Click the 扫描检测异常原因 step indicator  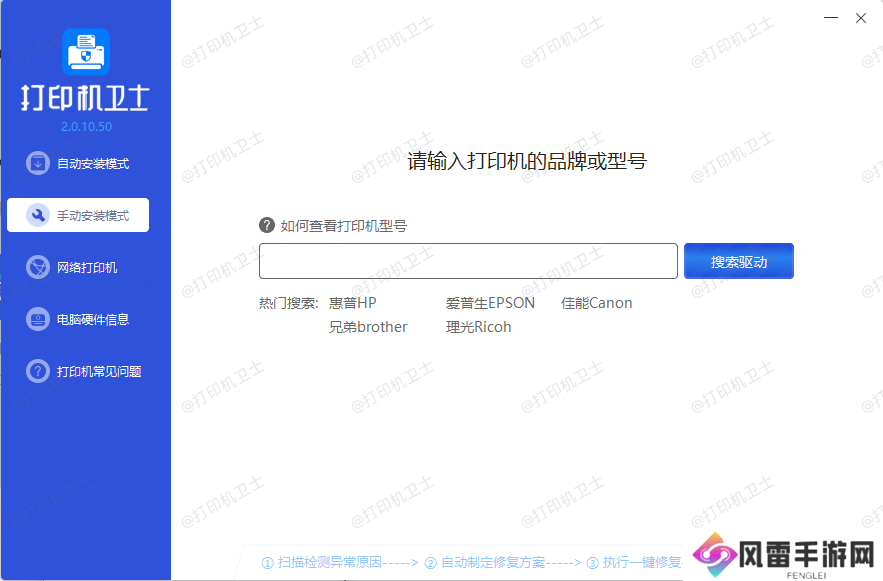click(320, 562)
